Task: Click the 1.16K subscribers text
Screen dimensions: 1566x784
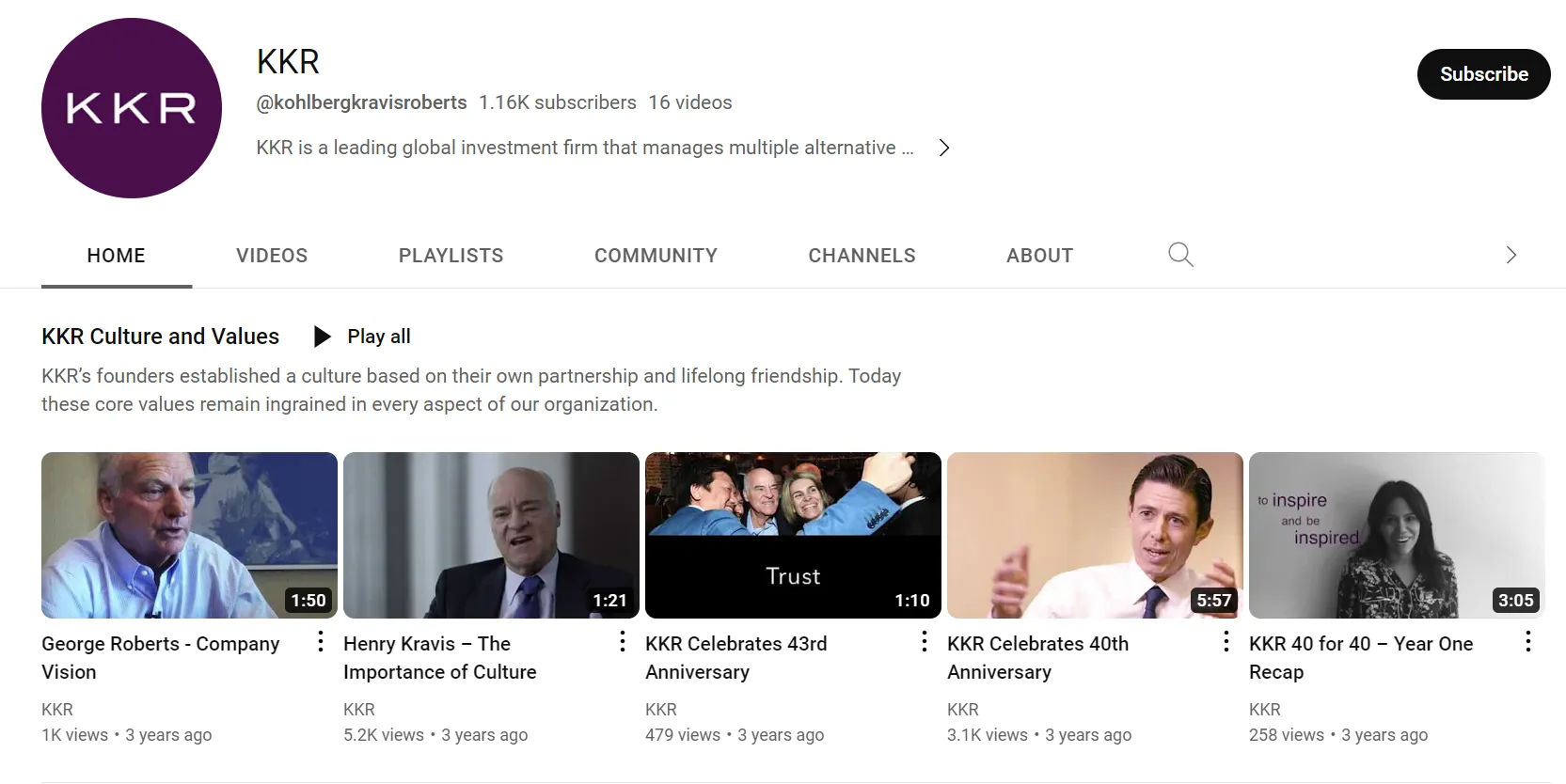Action: (558, 102)
